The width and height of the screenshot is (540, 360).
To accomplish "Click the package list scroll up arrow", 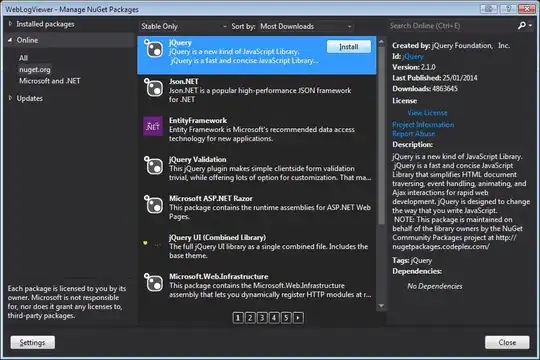I will point(381,42).
